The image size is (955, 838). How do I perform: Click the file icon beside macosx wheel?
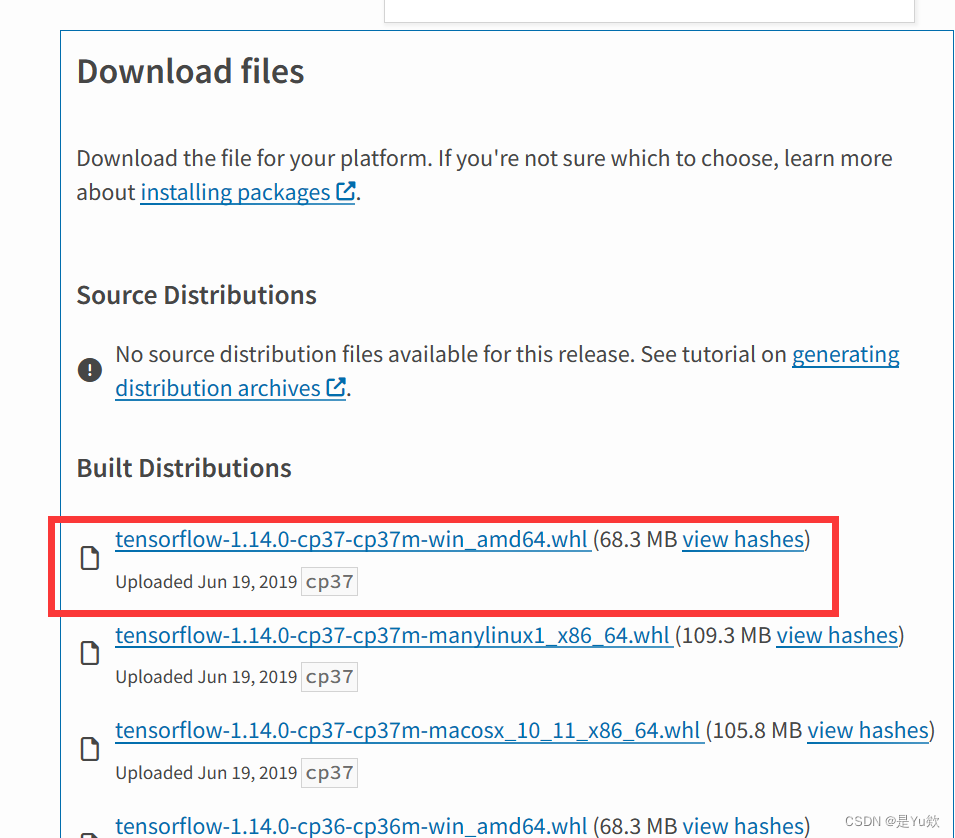(89, 748)
